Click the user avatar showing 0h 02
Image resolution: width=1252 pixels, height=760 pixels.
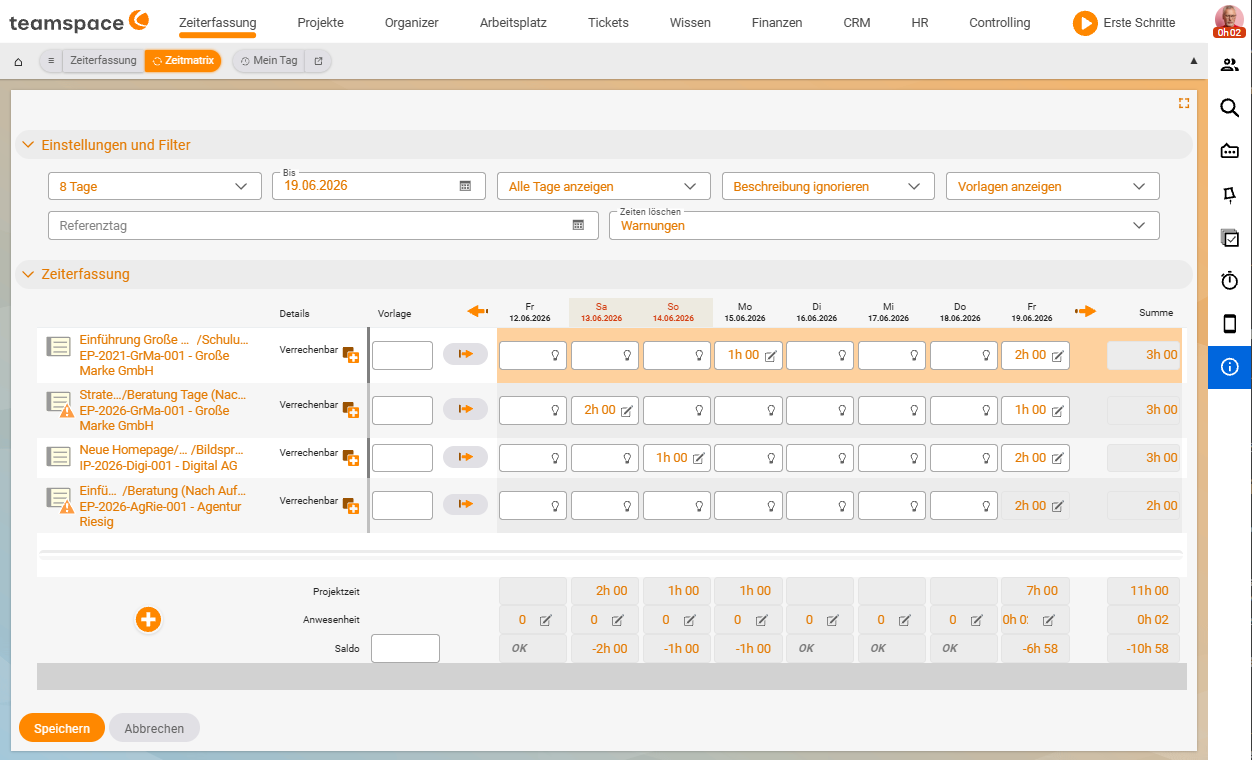(1229, 21)
